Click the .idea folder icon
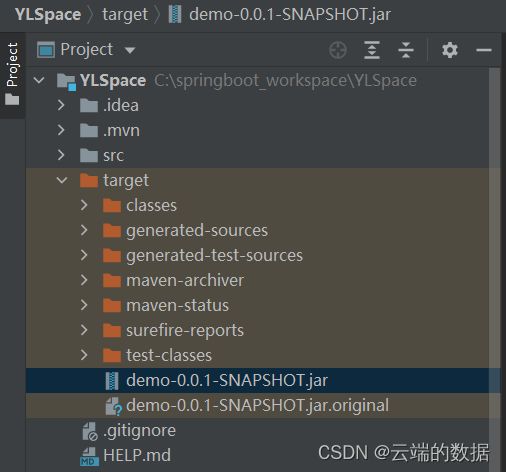Image resolution: width=506 pixels, height=472 pixels. (x=89, y=105)
